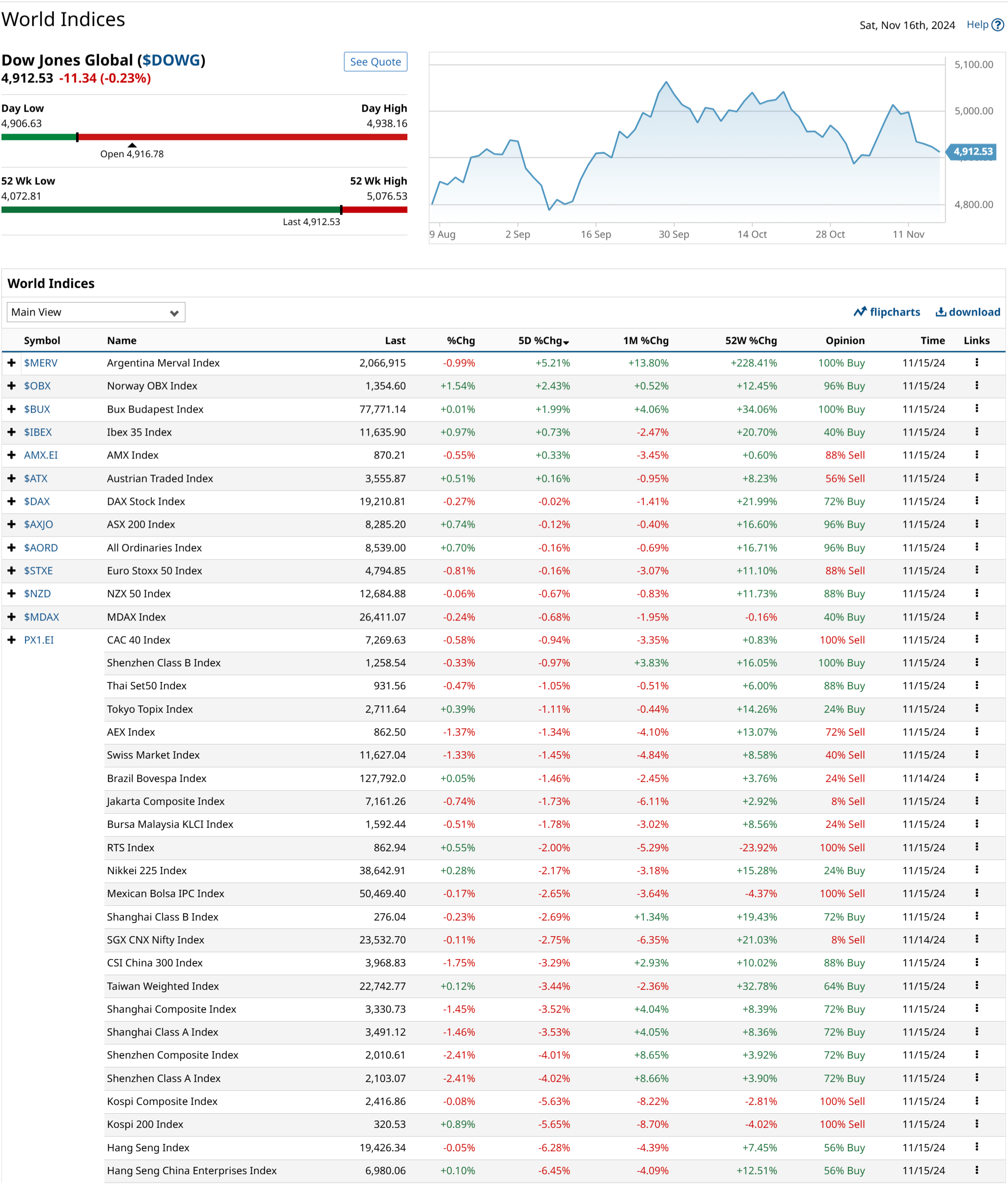The image size is (1008, 1201).
Task: Expand the $MERV row plus icon
Action: pos(11,362)
